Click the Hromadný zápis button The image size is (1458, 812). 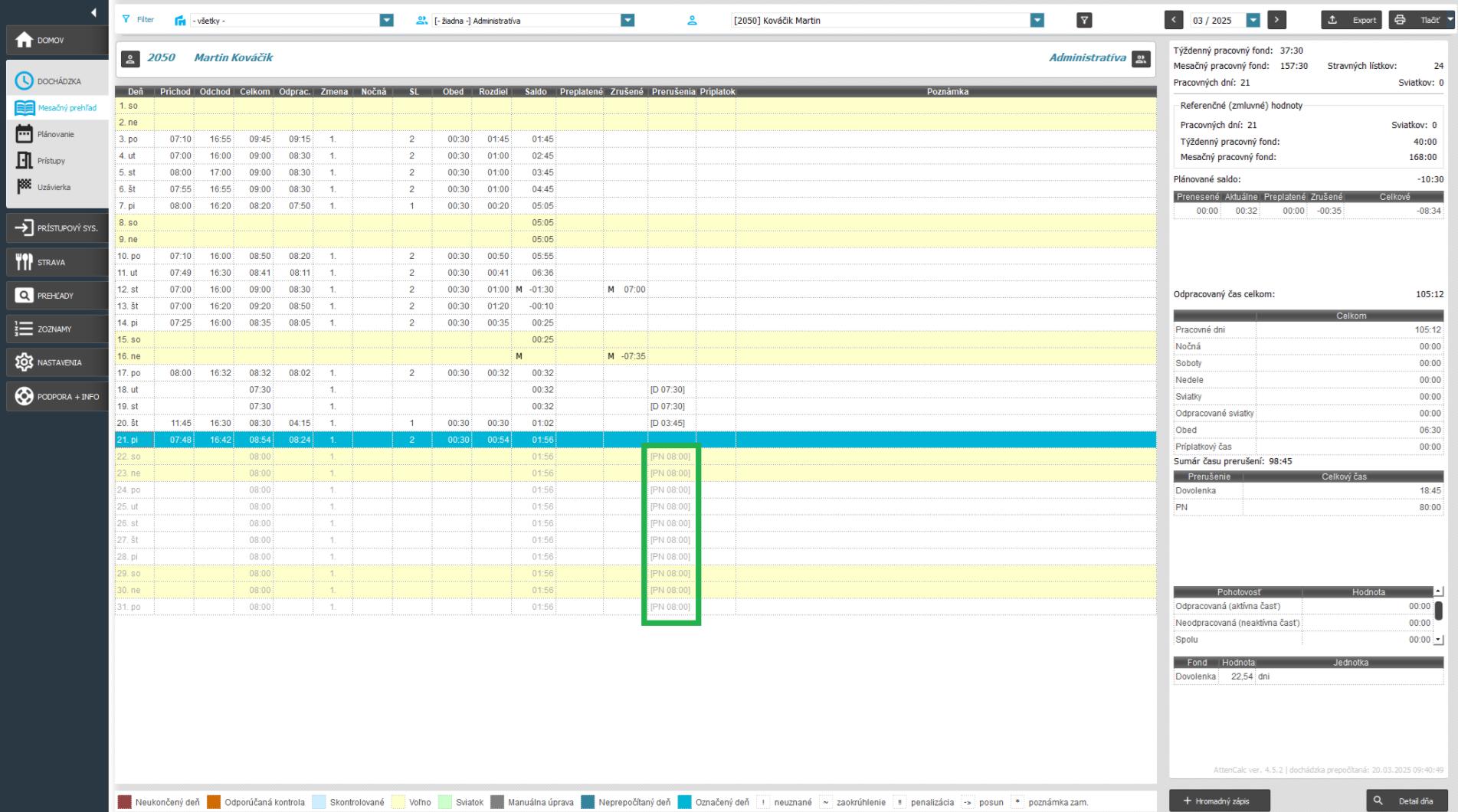(1219, 801)
